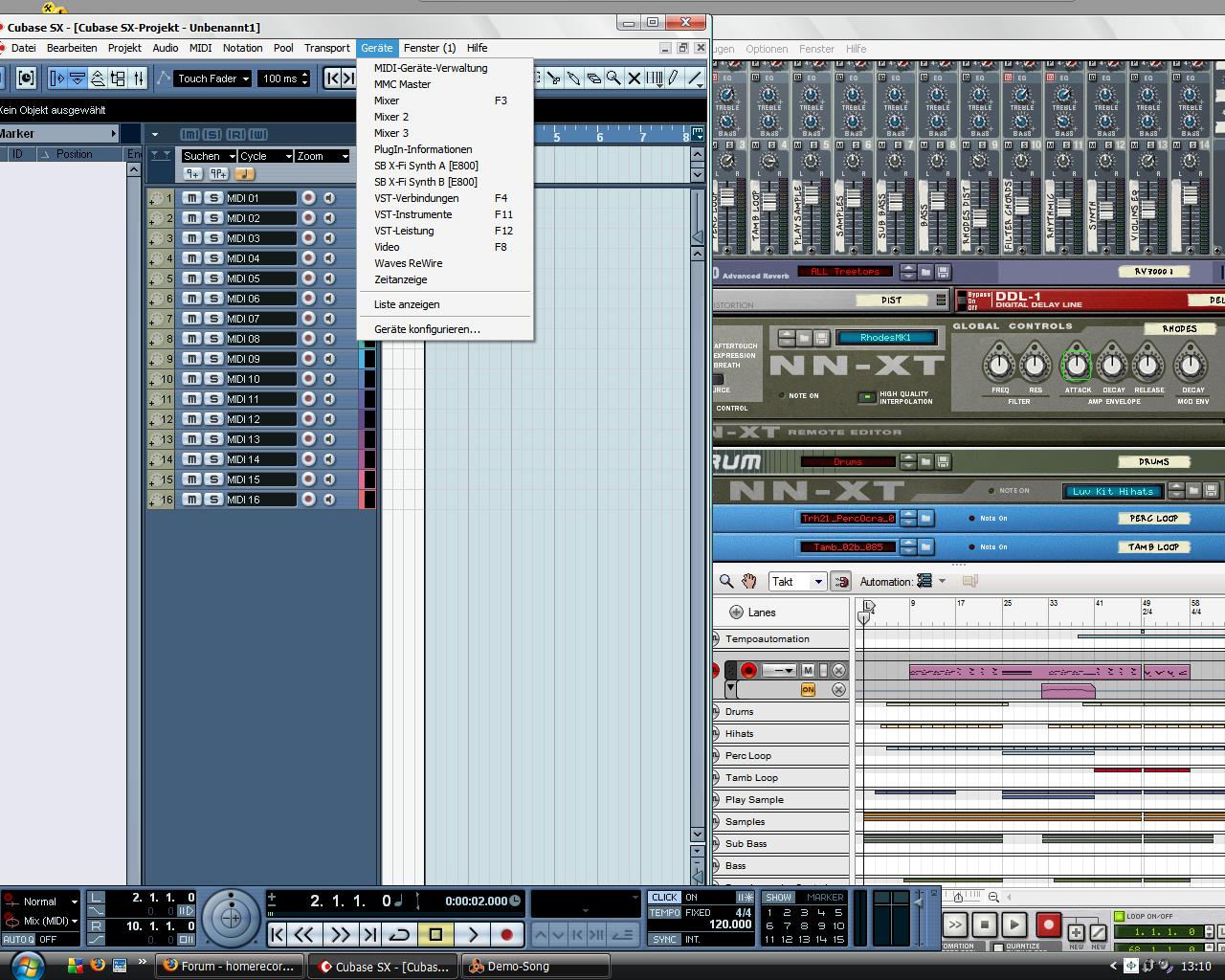Screen dimensions: 1225x980
Task: Expand the Marker panel arrow
Action: pos(114,134)
